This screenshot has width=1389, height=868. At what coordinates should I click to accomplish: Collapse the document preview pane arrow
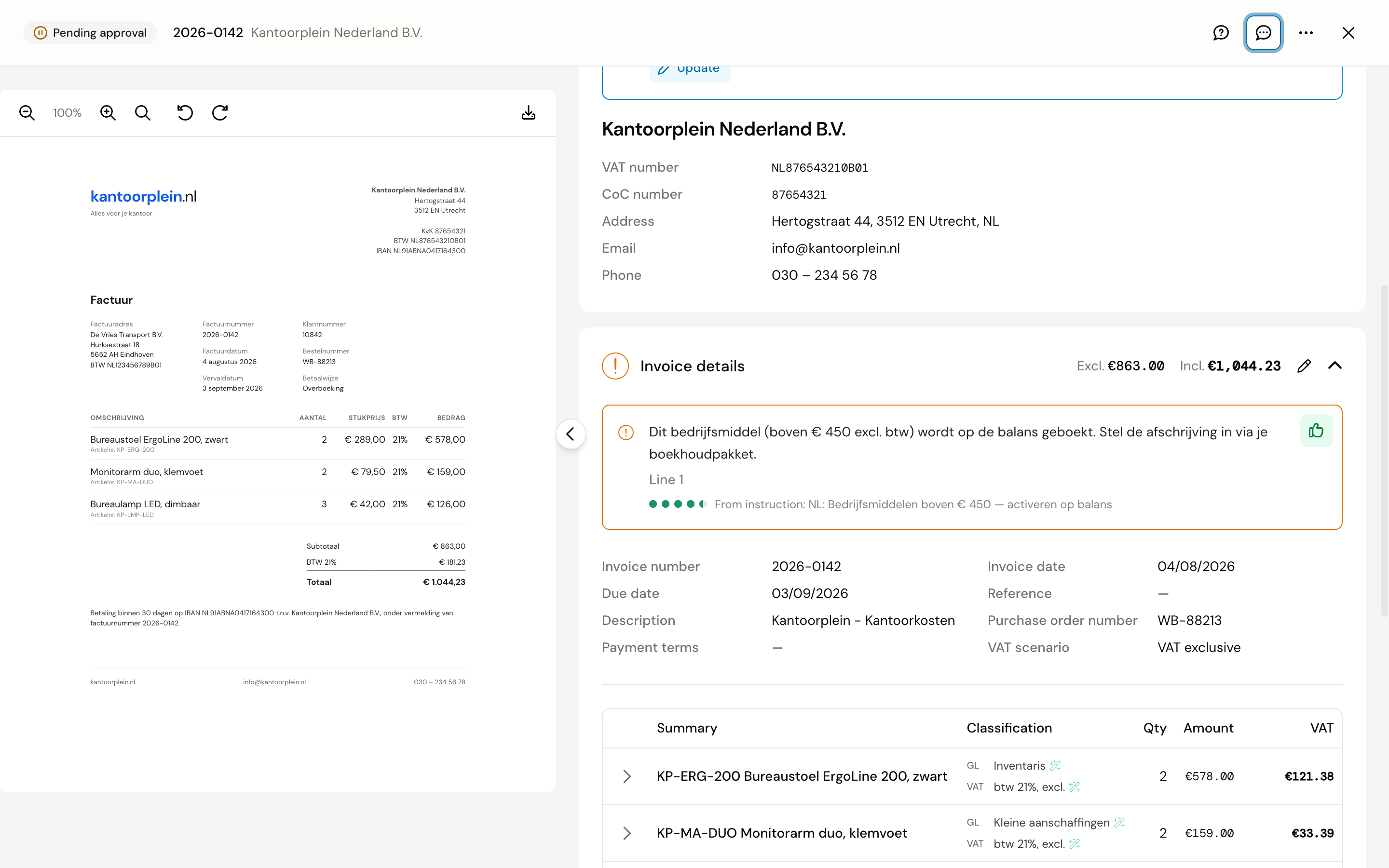(x=571, y=434)
